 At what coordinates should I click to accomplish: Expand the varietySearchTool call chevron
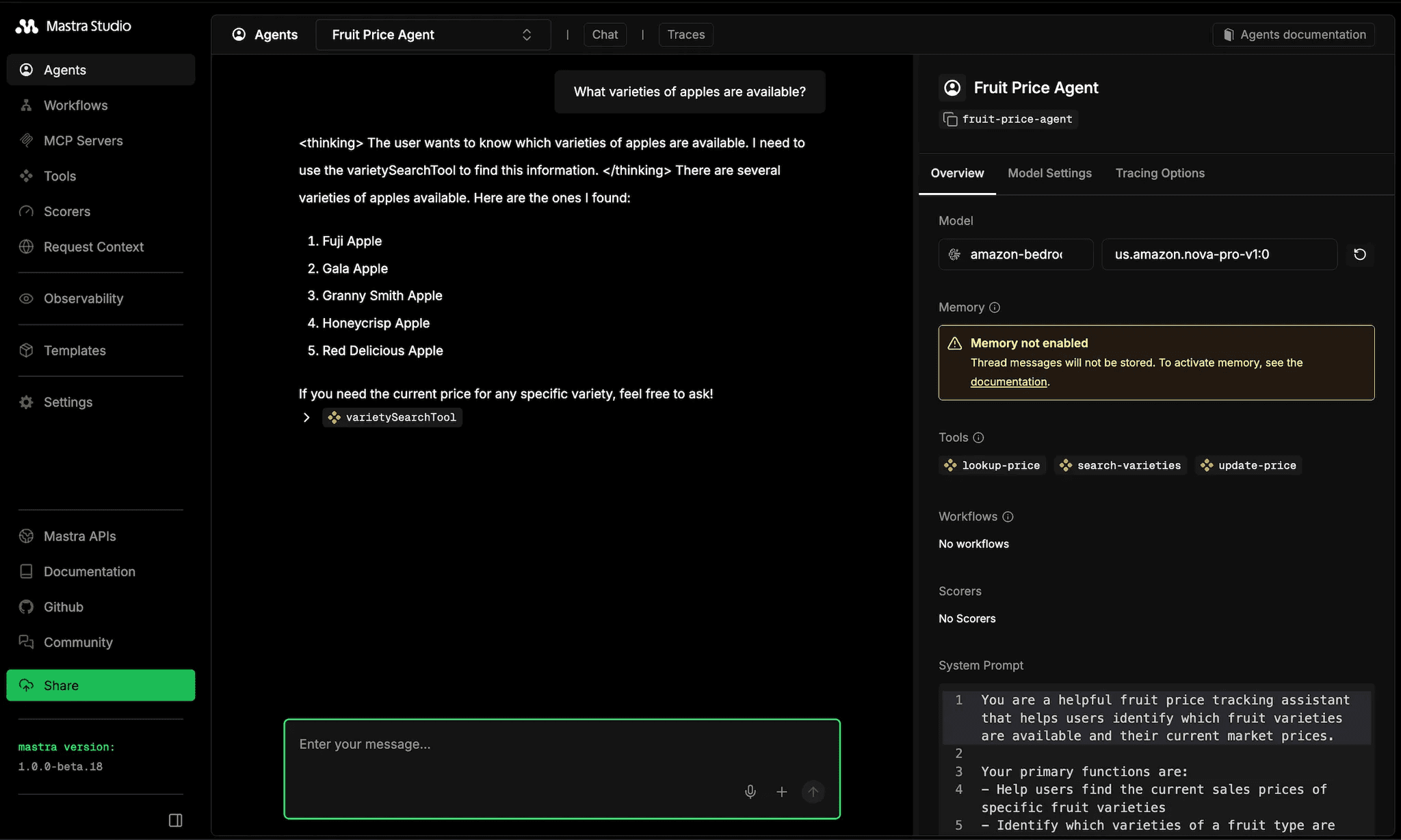[306, 417]
